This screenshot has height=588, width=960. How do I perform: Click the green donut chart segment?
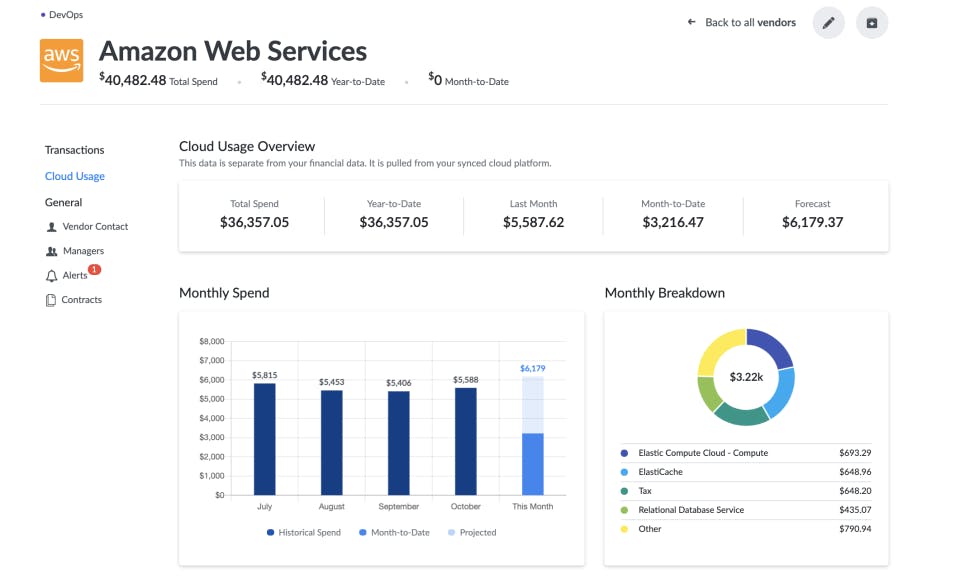pos(707,394)
